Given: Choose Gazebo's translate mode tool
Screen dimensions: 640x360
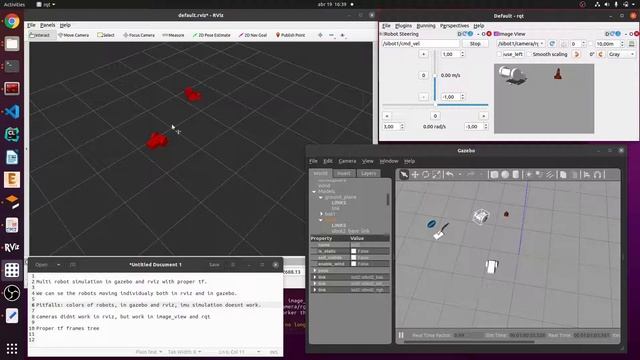Looking at the screenshot, I should pos(415,175).
